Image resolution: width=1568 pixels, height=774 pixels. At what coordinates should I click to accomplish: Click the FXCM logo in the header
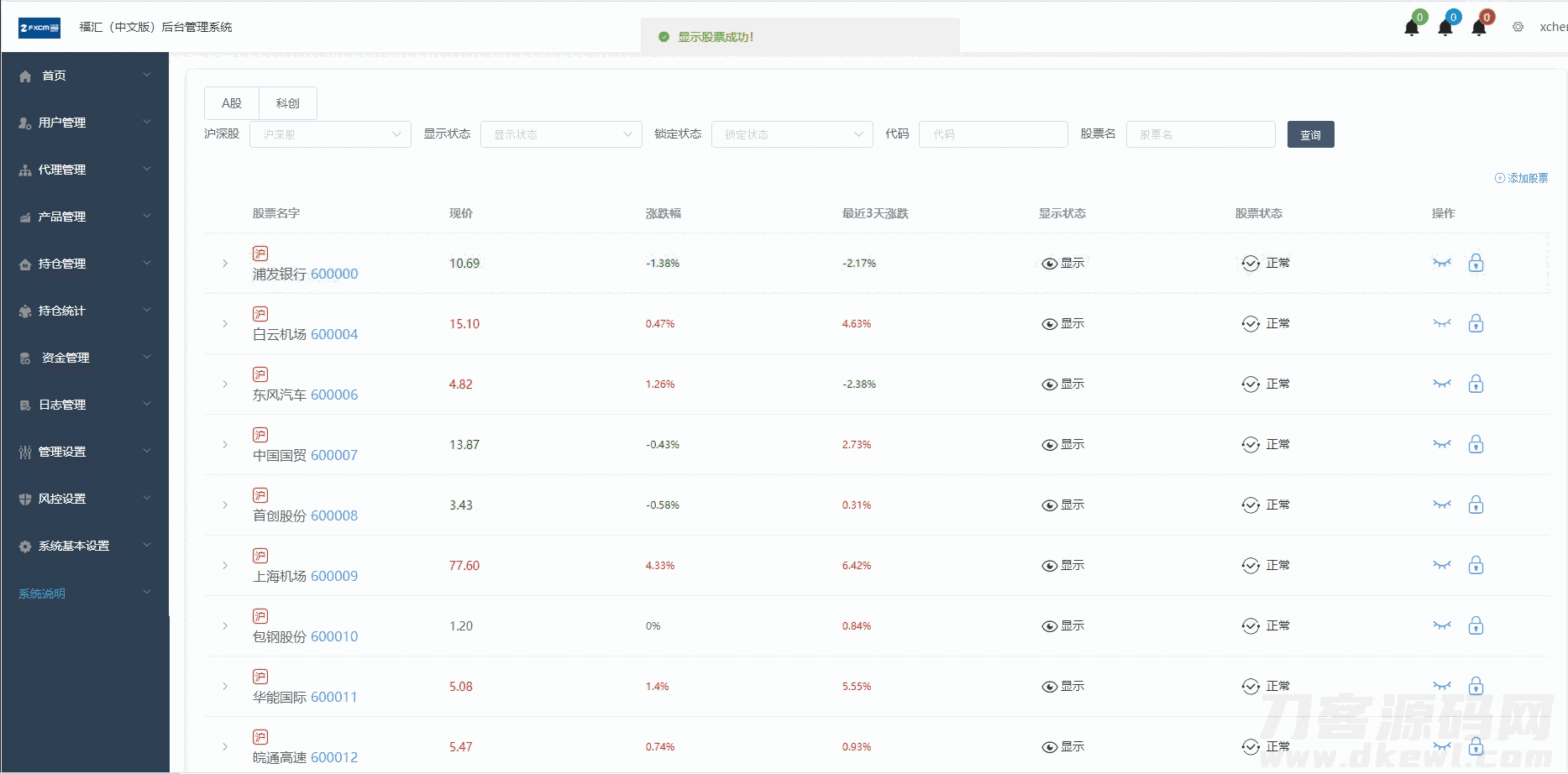(x=39, y=28)
